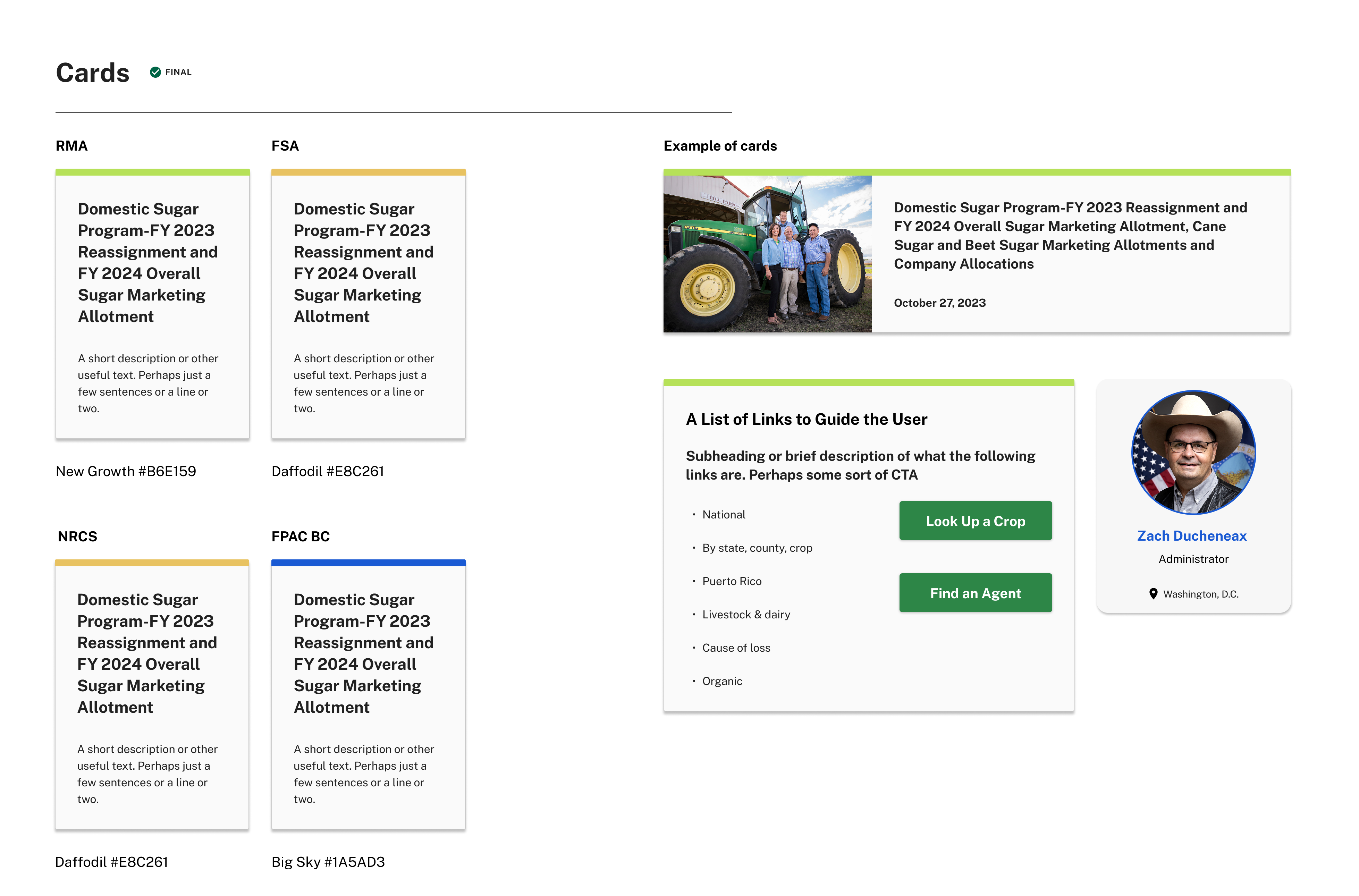The width and height of the screenshot is (1359, 896).
Task: Click the tractor family photo thumbnail
Action: (x=767, y=254)
